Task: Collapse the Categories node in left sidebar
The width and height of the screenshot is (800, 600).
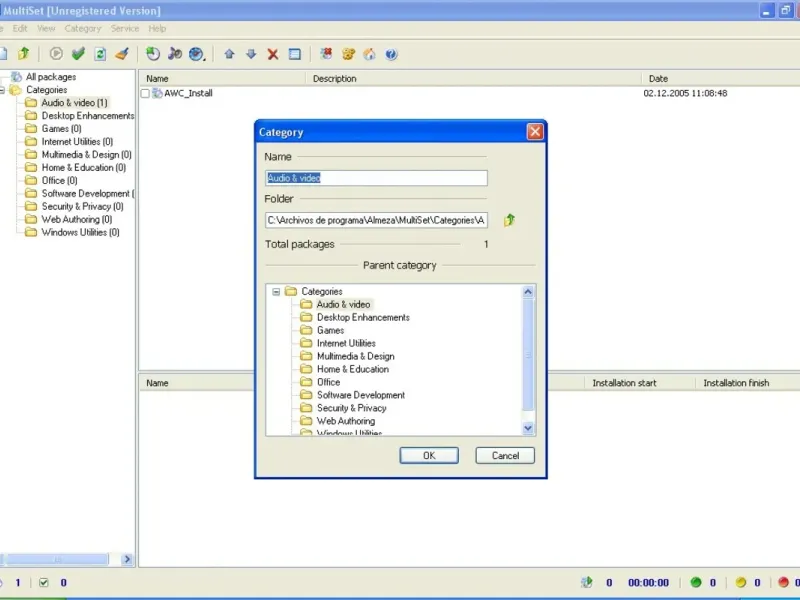Action: pos(2,90)
